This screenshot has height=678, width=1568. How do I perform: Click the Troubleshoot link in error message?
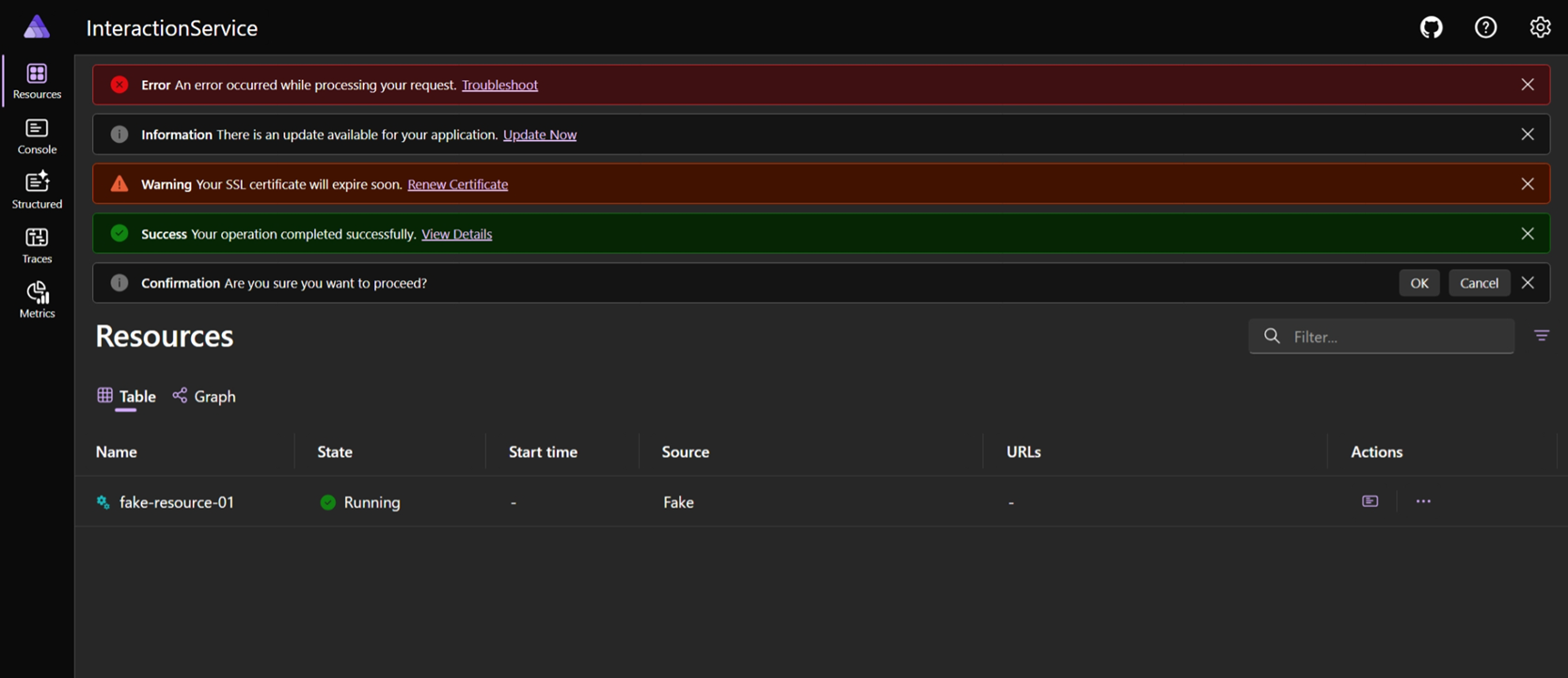[499, 85]
